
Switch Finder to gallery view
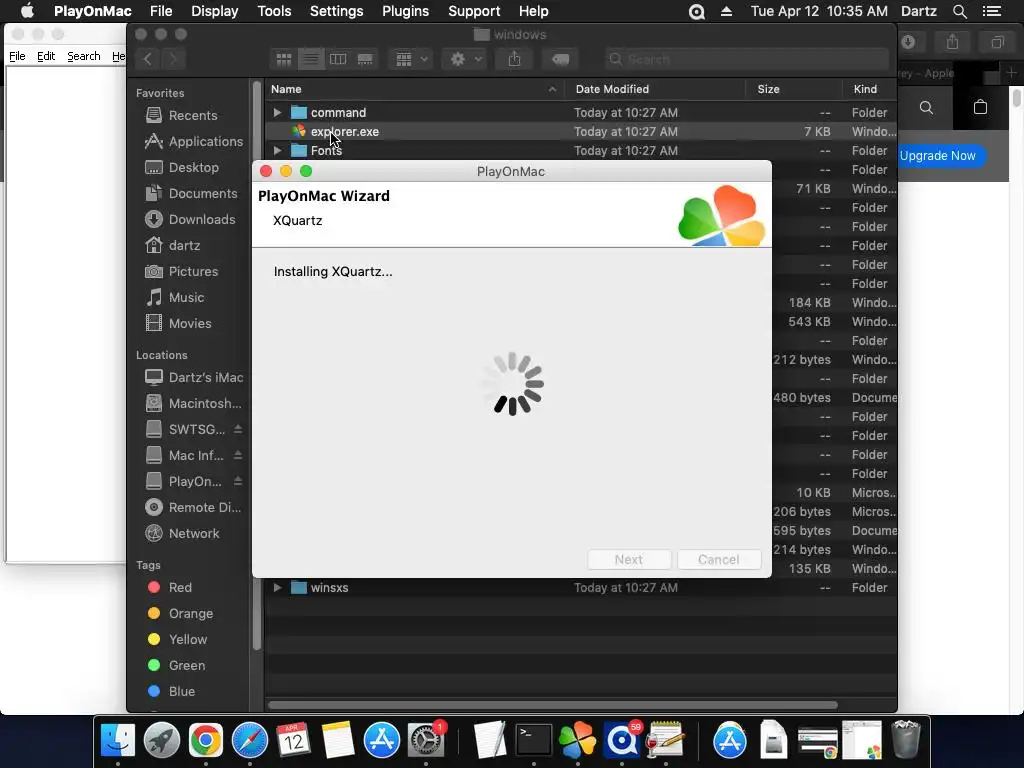click(x=365, y=59)
